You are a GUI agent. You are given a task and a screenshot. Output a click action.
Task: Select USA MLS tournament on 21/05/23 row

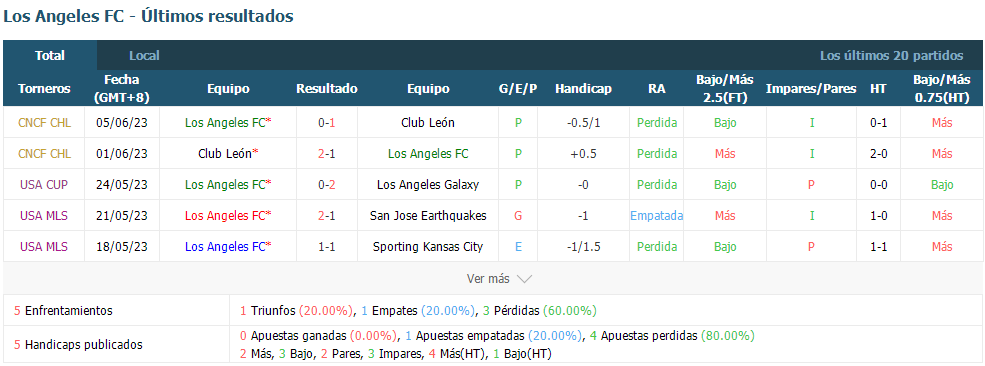44,215
